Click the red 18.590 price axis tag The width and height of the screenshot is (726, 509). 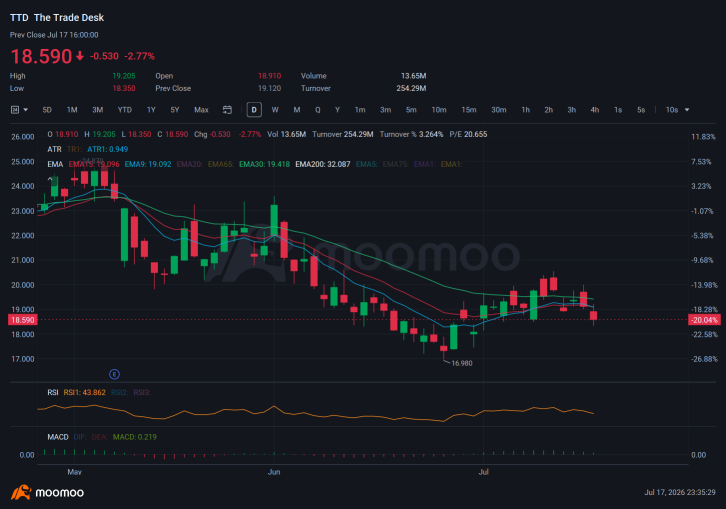click(x=22, y=320)
